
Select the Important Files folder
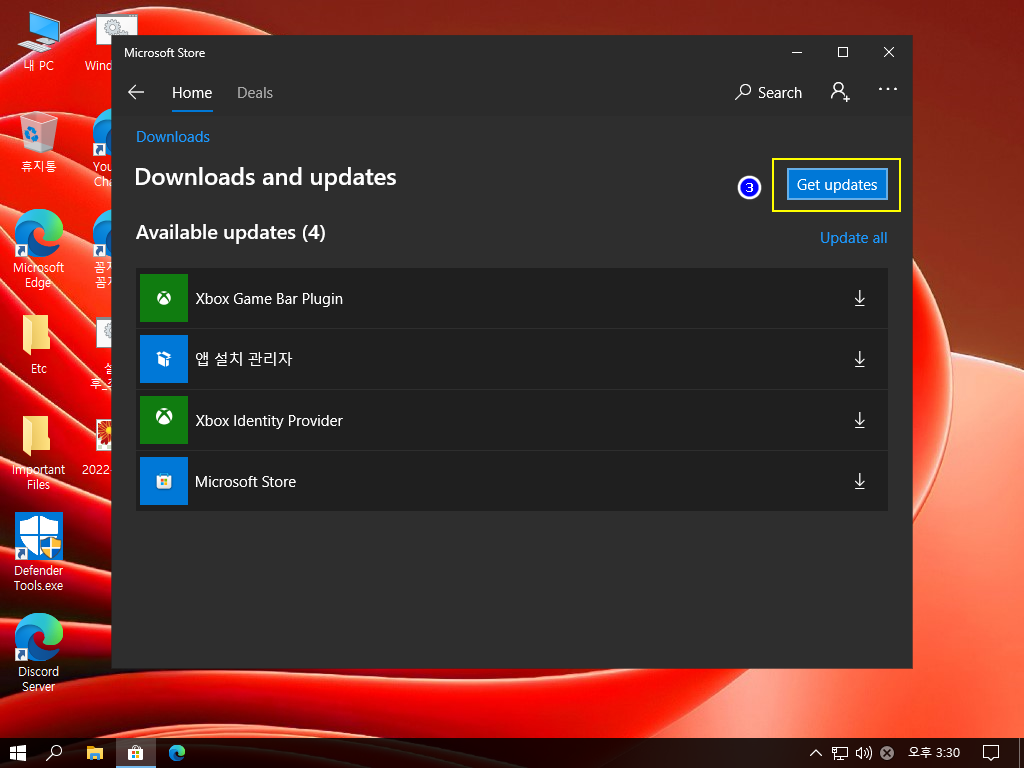click(x=38, y=453)
